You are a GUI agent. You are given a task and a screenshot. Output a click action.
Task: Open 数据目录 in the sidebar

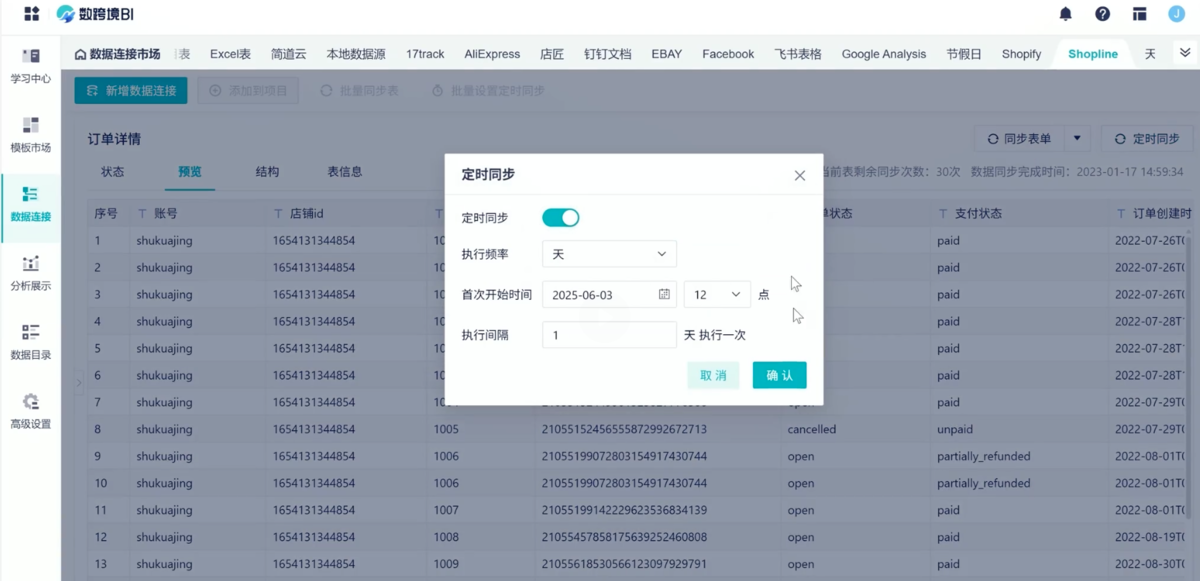click(x=30, y=341)
